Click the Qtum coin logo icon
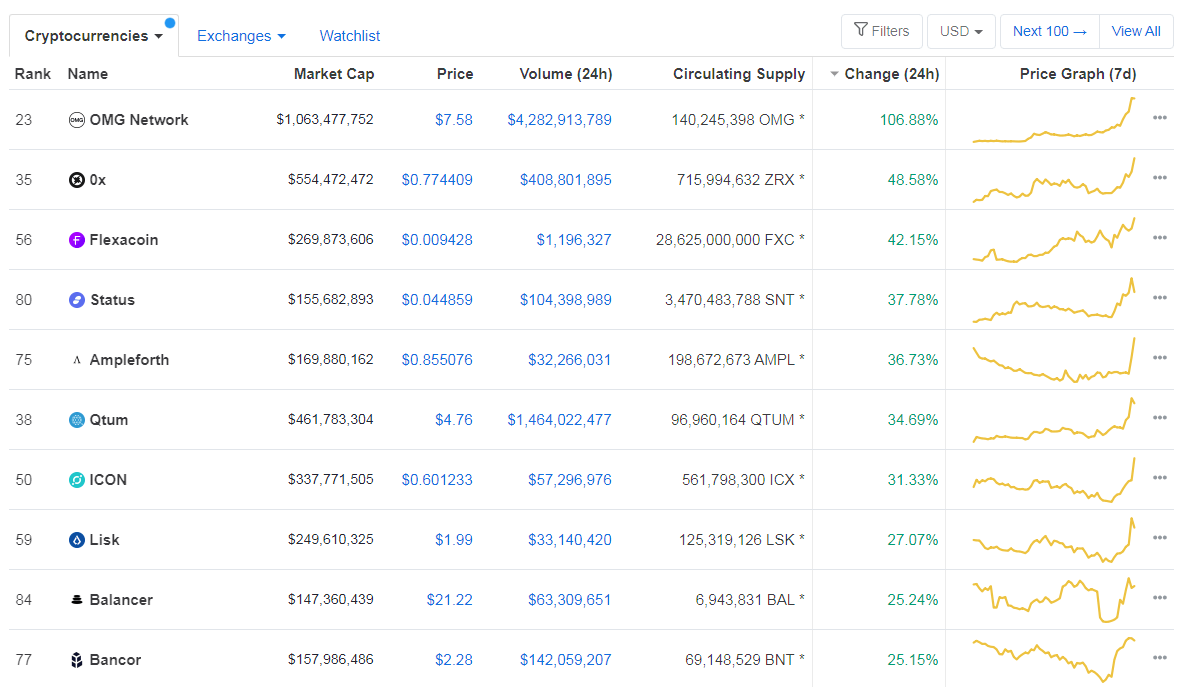The height and width of the screenshot is (687, 1196). pos(76,420)
